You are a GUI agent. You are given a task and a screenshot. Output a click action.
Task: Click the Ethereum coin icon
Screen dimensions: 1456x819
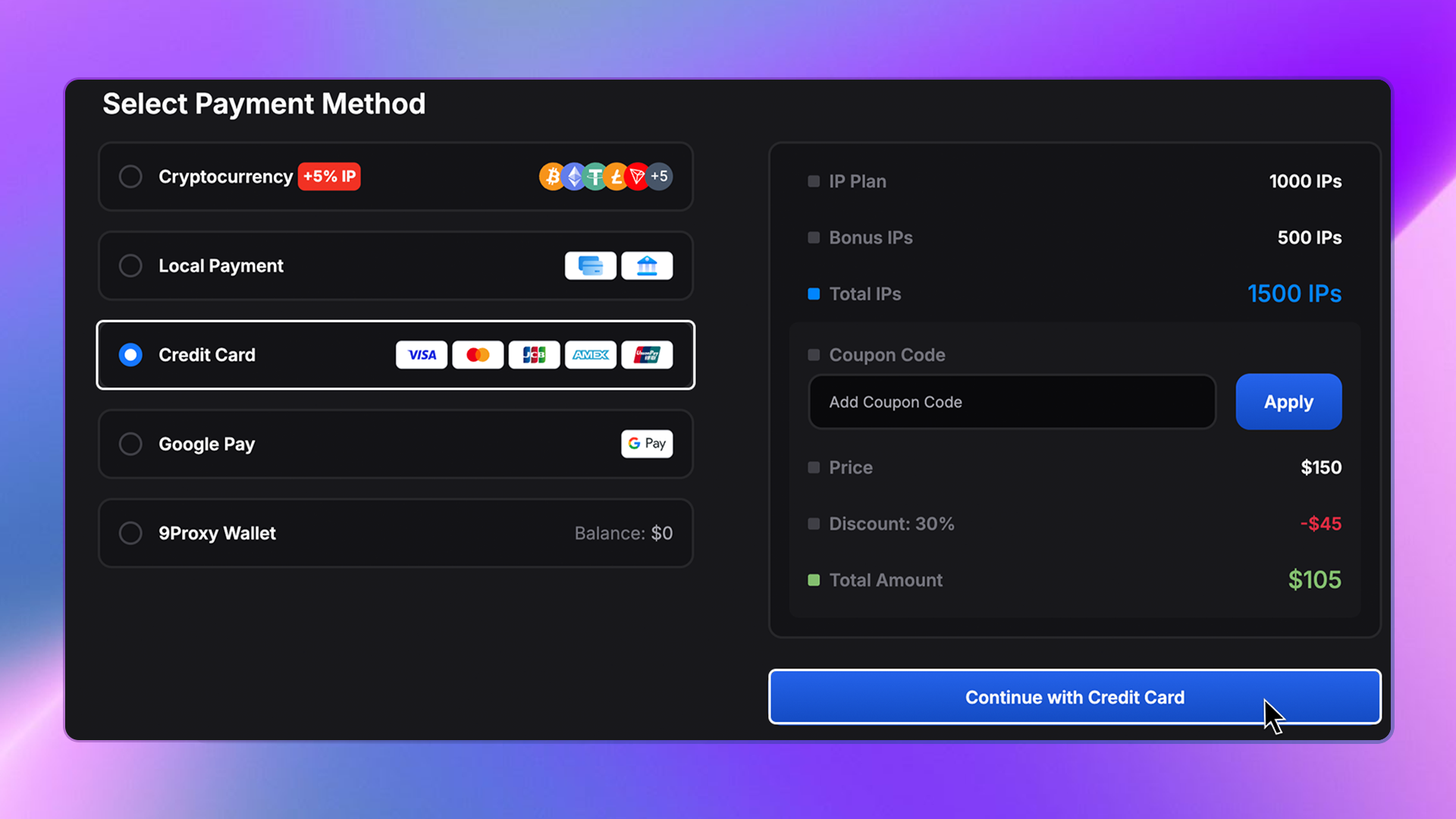pyautogui.click(x=574, y=177)
